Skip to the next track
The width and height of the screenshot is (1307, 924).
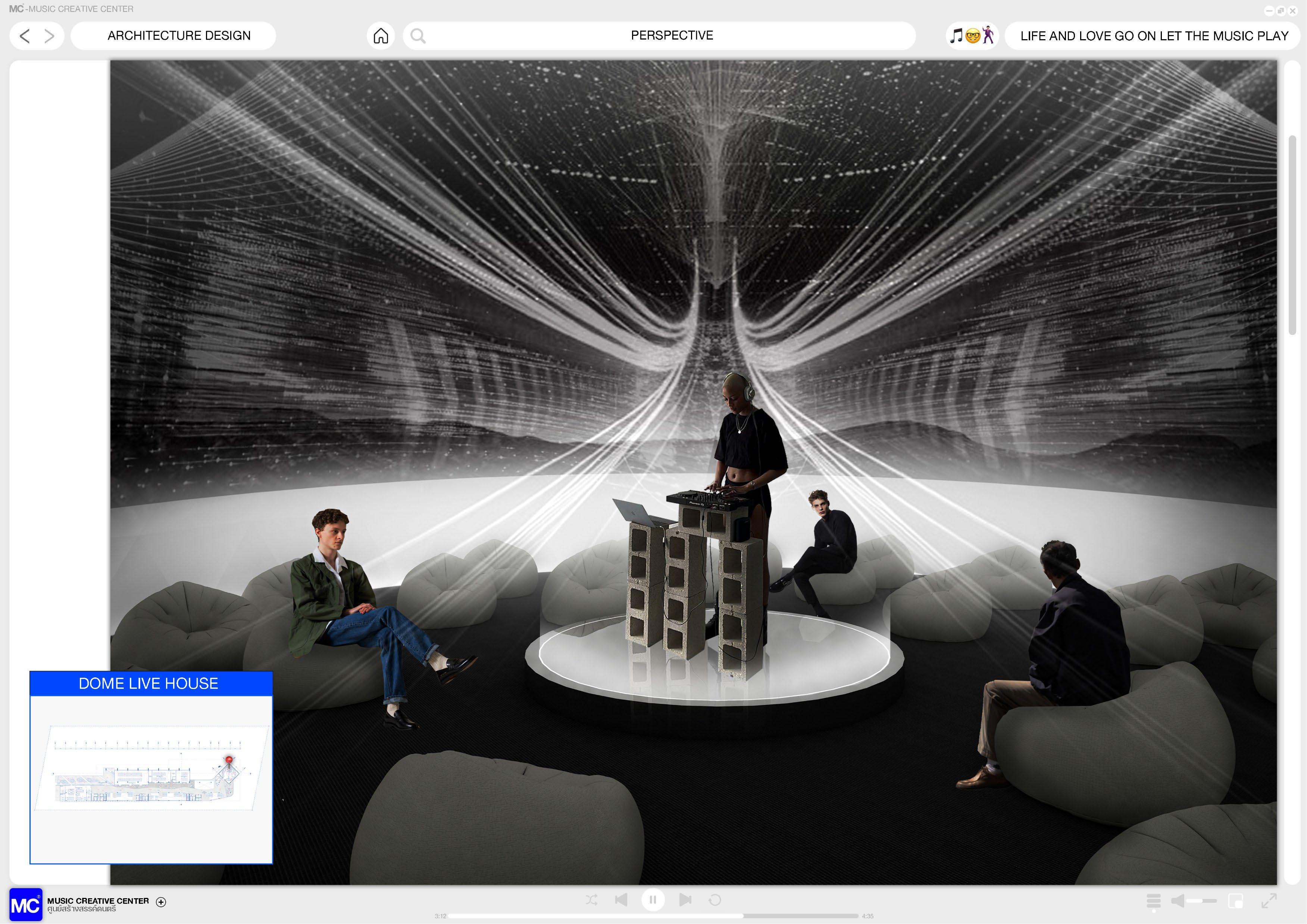pyautogui.click(x=685, y=899)
